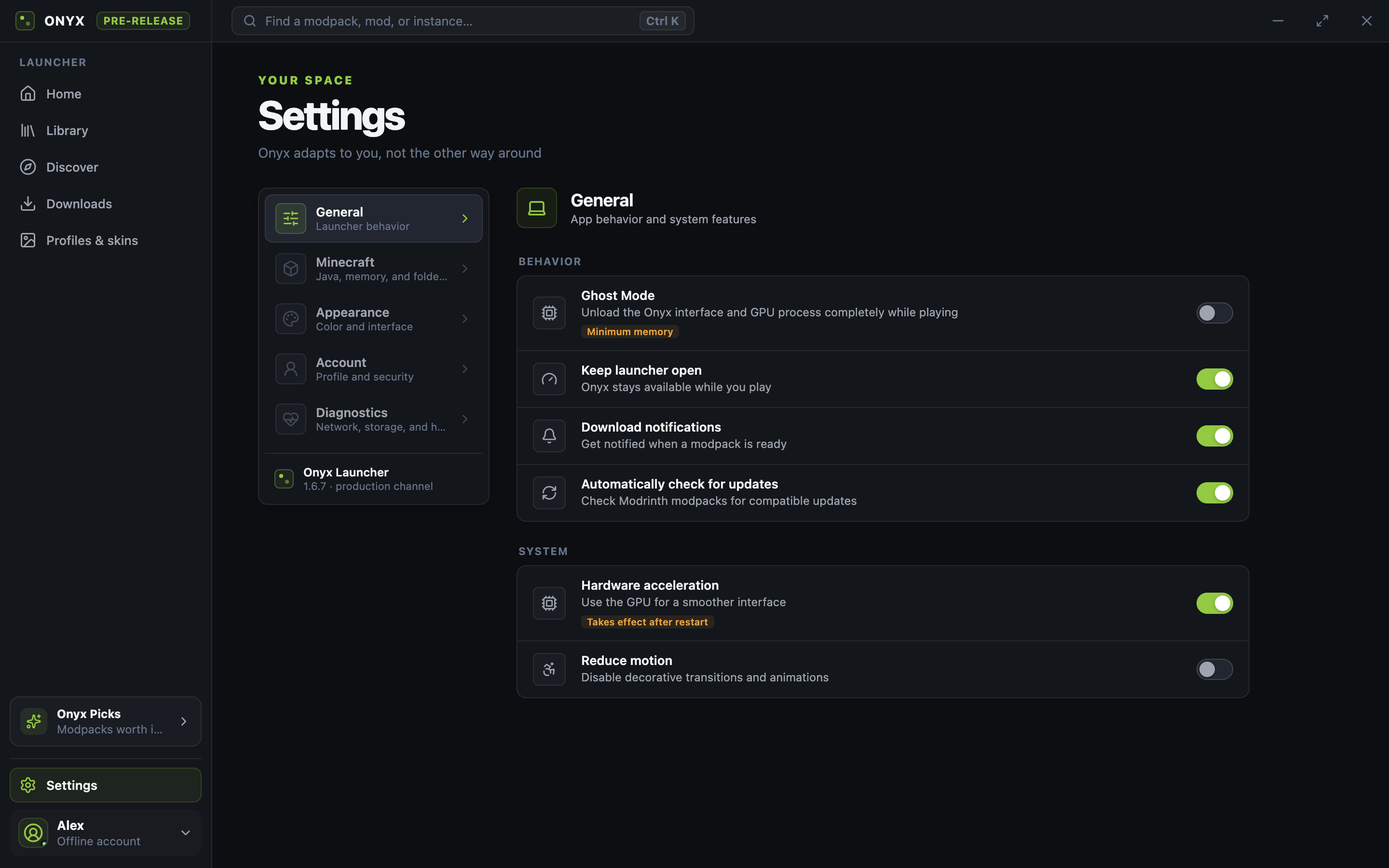
Task: Click the Settings gear icon in sidebar
Action: 28,785
